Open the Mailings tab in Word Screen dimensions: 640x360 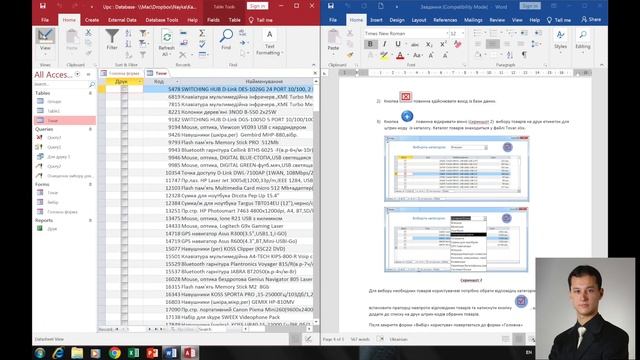click(x=473, y=20)
